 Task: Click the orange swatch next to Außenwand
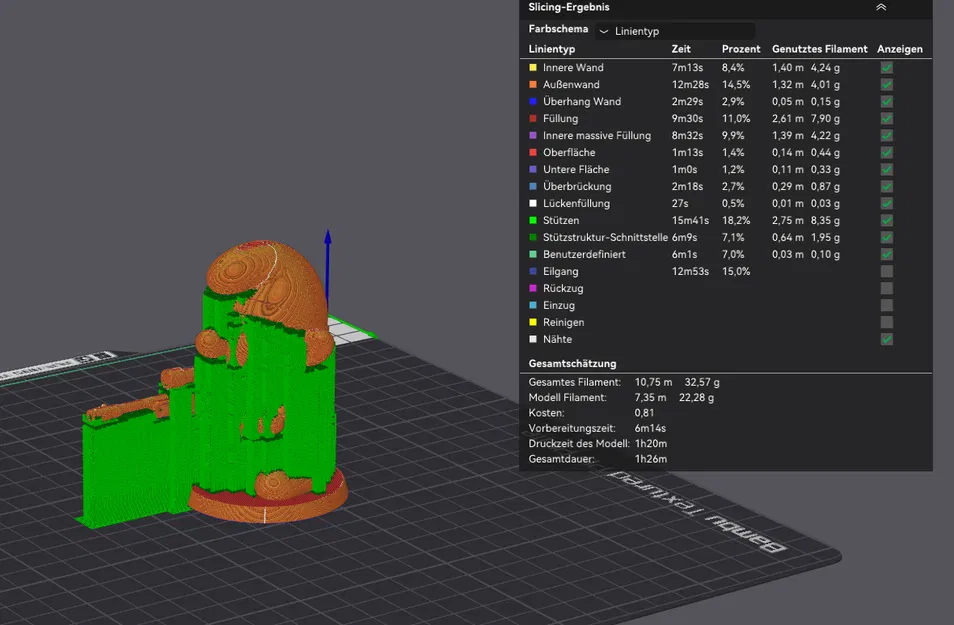point(533,84)
